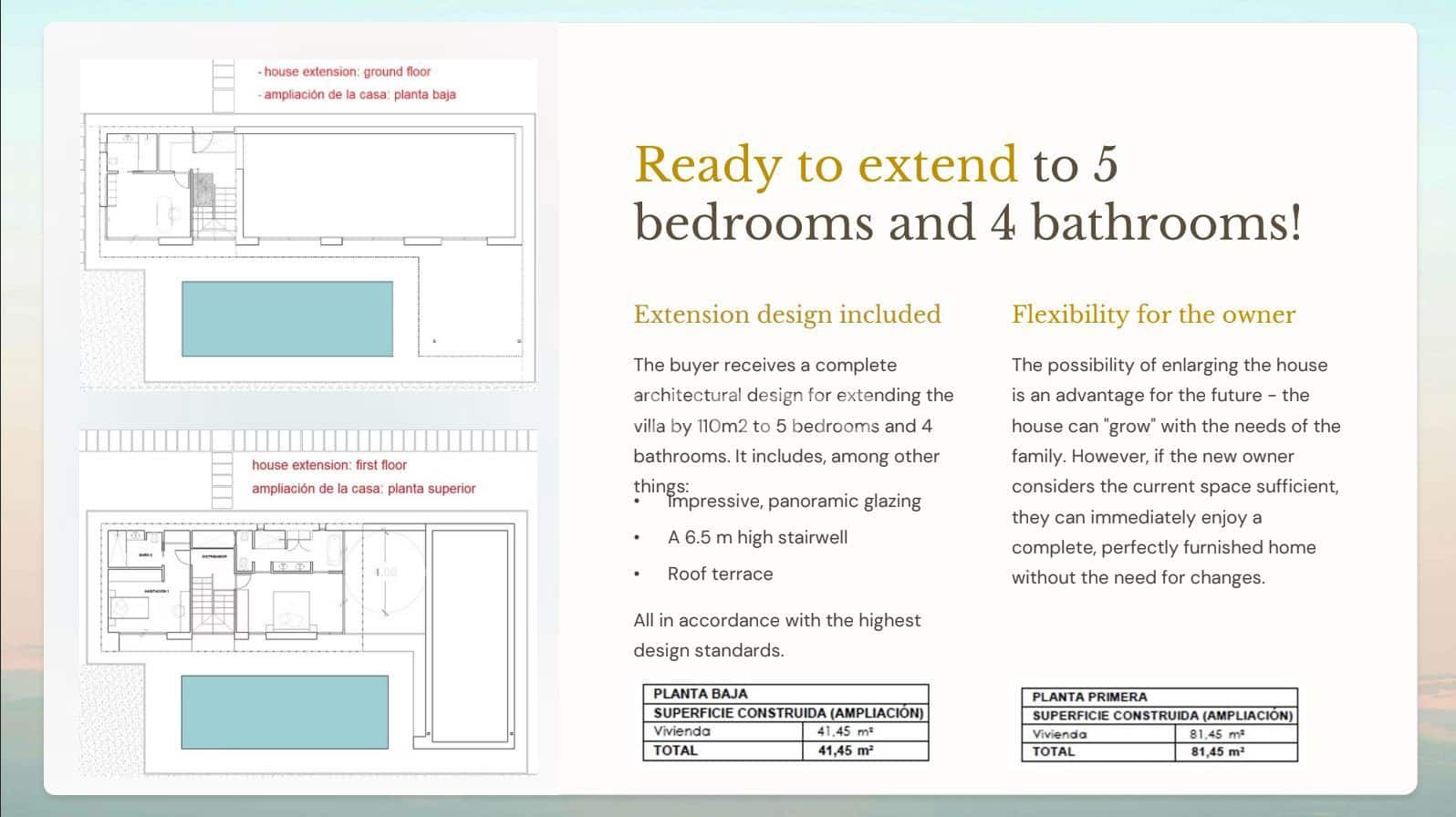This screenshot has width=1456, height=817.
Task: Select the 'Extension design included' subheading
Action: (786, 315)
